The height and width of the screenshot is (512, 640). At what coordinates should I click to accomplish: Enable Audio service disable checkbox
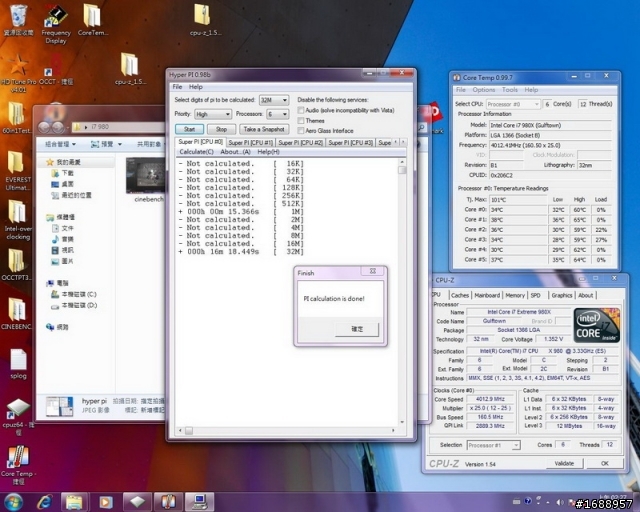tap(301, 110)
